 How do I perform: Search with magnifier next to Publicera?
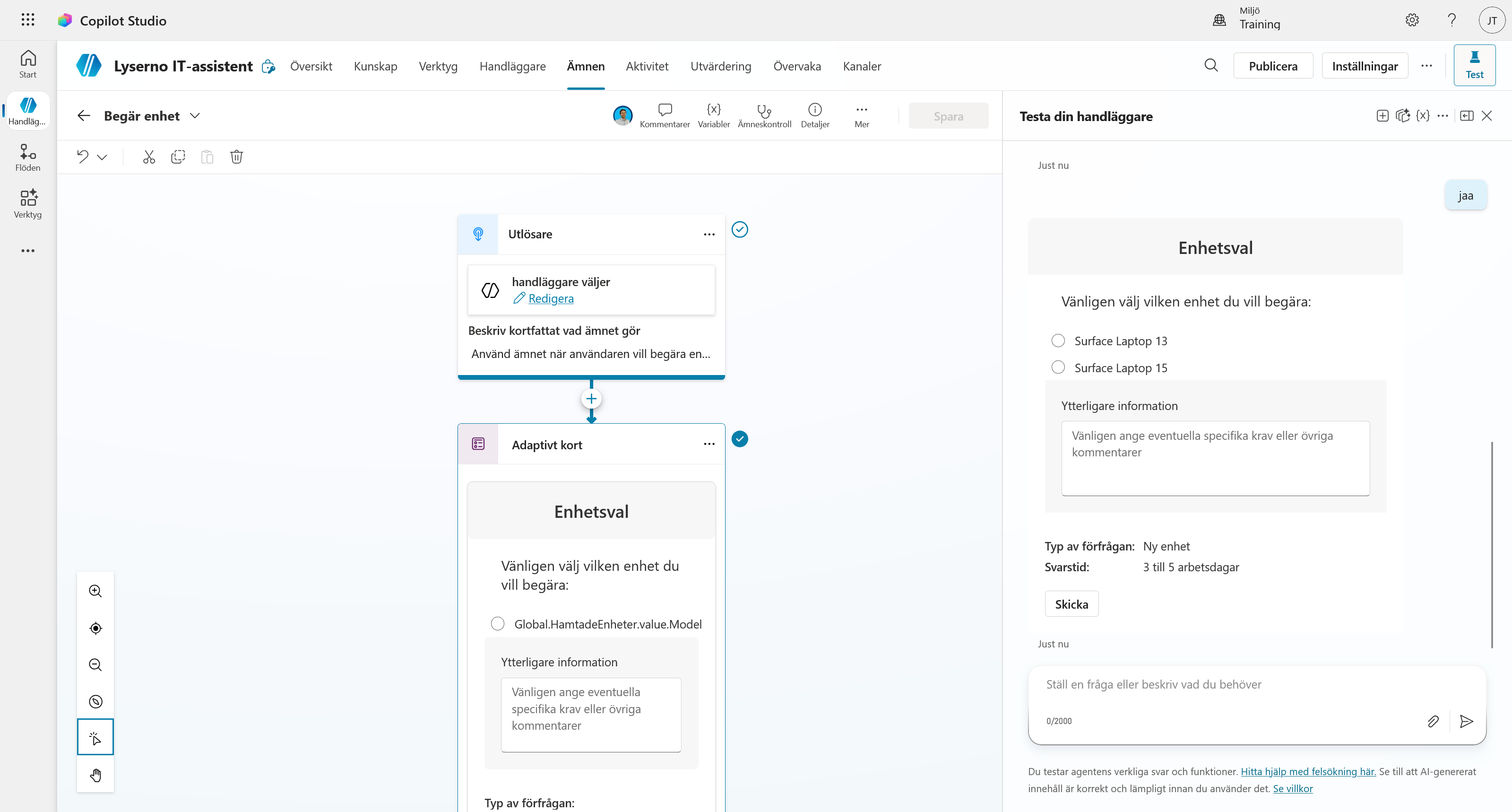tap(1211, 65)
